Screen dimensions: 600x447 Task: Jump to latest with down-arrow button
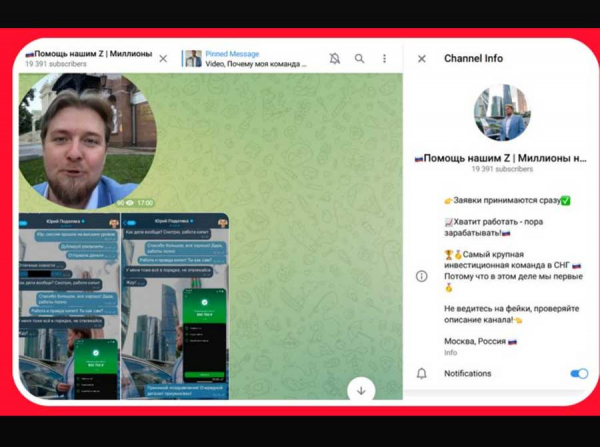361,389
